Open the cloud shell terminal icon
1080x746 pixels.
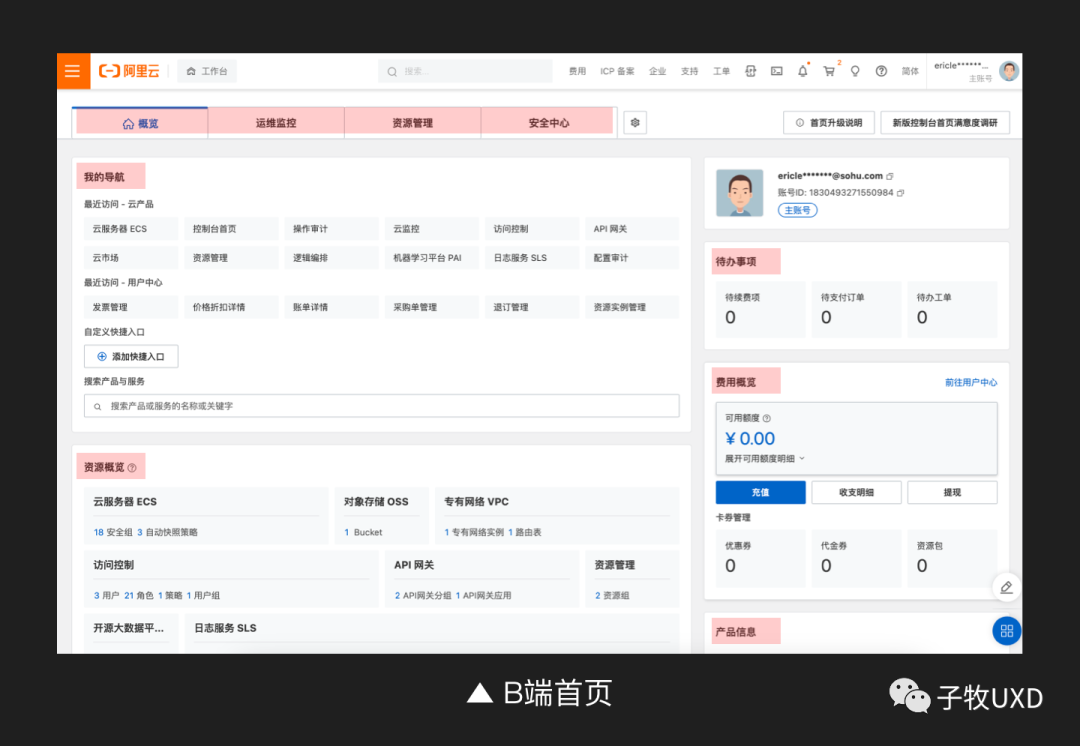(776, 71)
